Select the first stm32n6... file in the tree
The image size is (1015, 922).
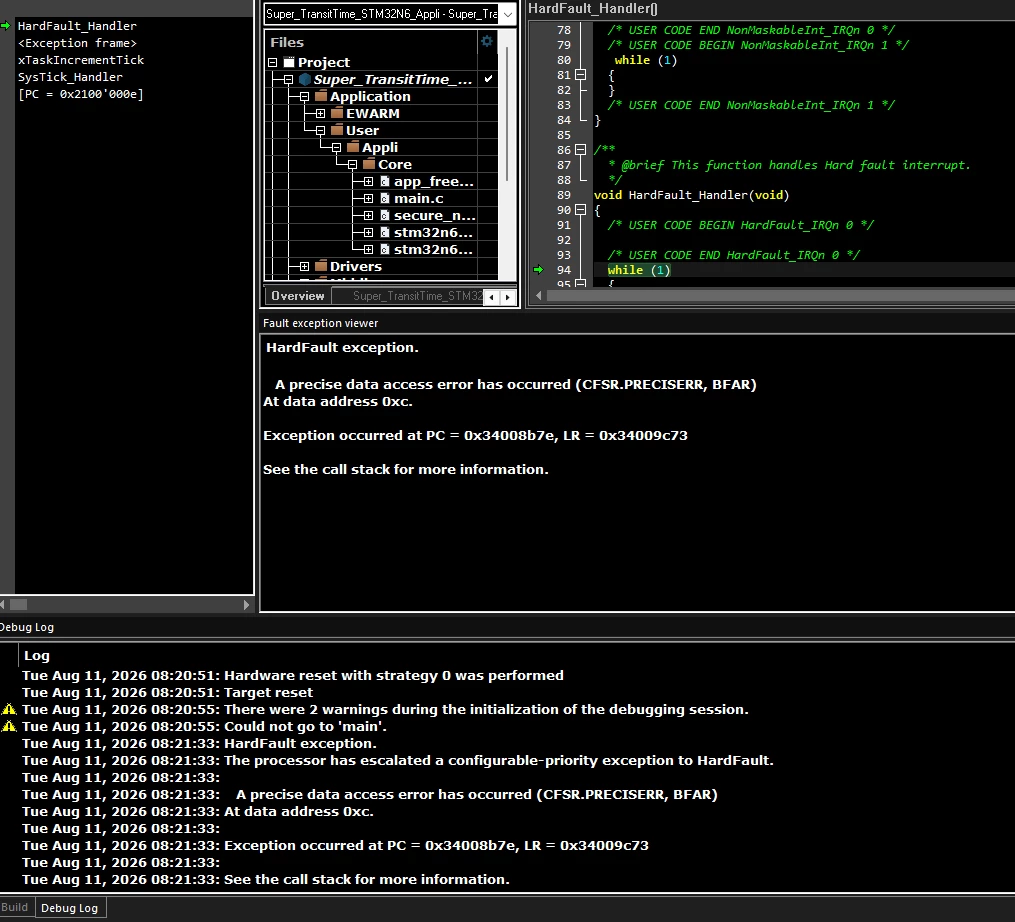[x=433, y=232]
